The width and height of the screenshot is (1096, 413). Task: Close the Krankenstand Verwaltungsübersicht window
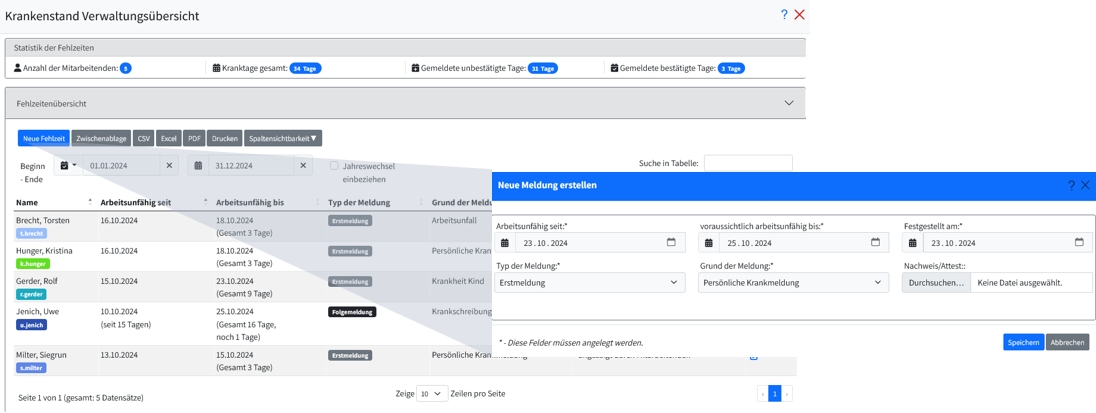tap(800, 15)
